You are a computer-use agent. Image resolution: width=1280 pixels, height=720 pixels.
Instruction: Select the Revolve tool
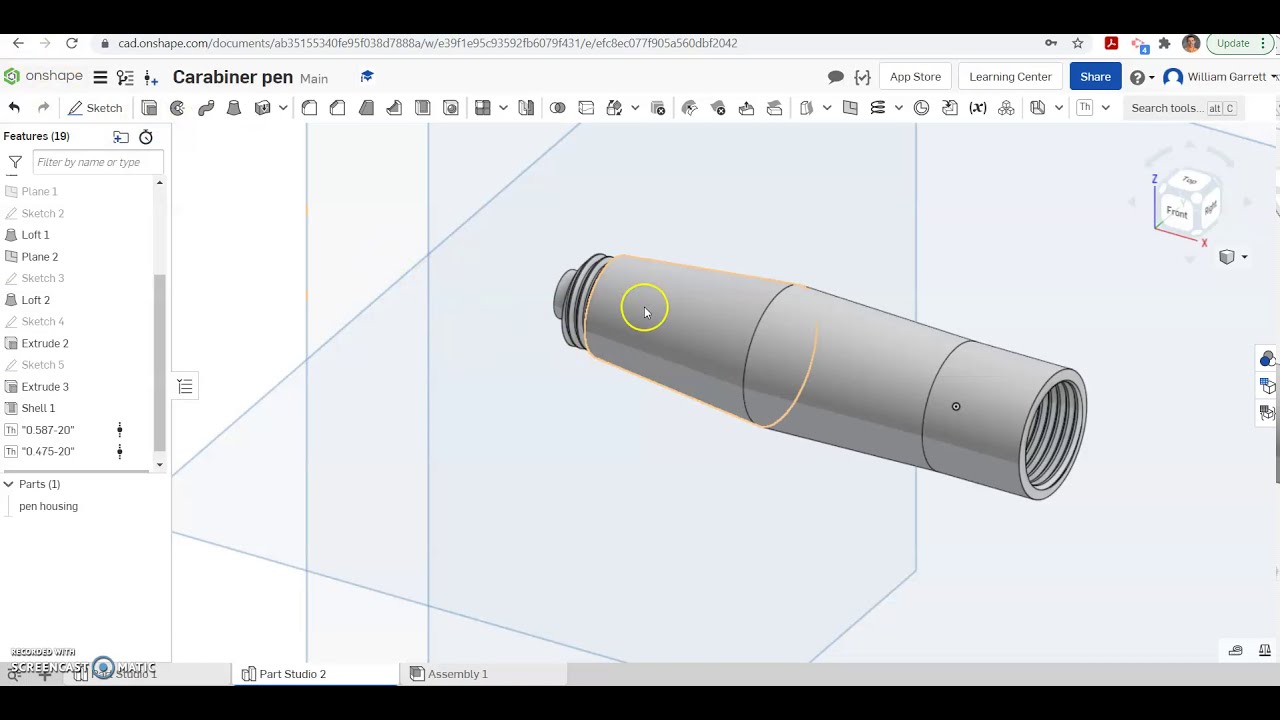point(177,108)
